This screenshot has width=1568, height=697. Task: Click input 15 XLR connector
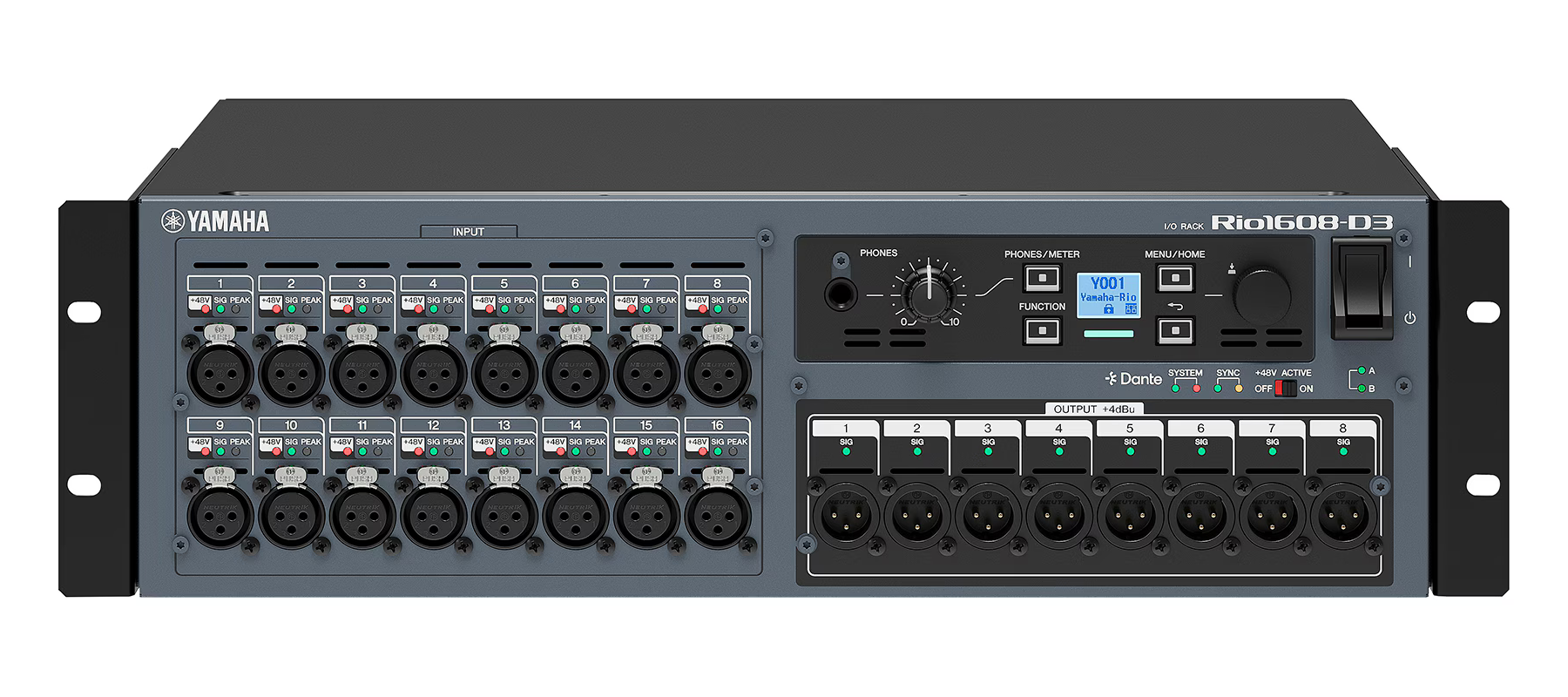click(x=645, y=516)
